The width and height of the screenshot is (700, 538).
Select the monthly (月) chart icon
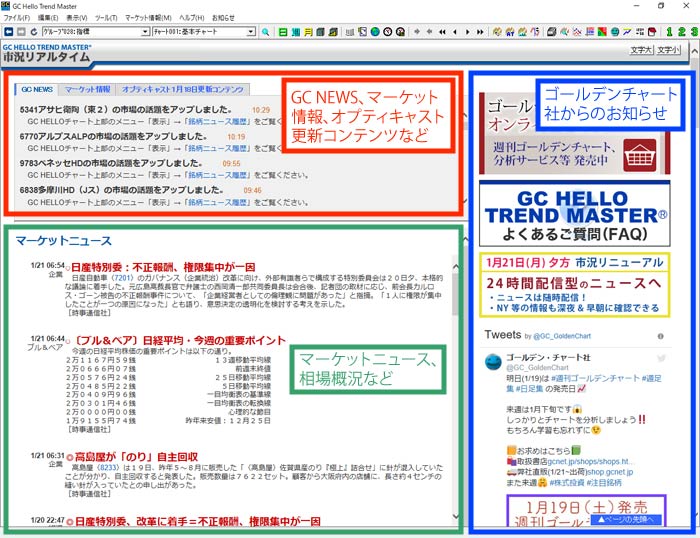tap(308, 32)
